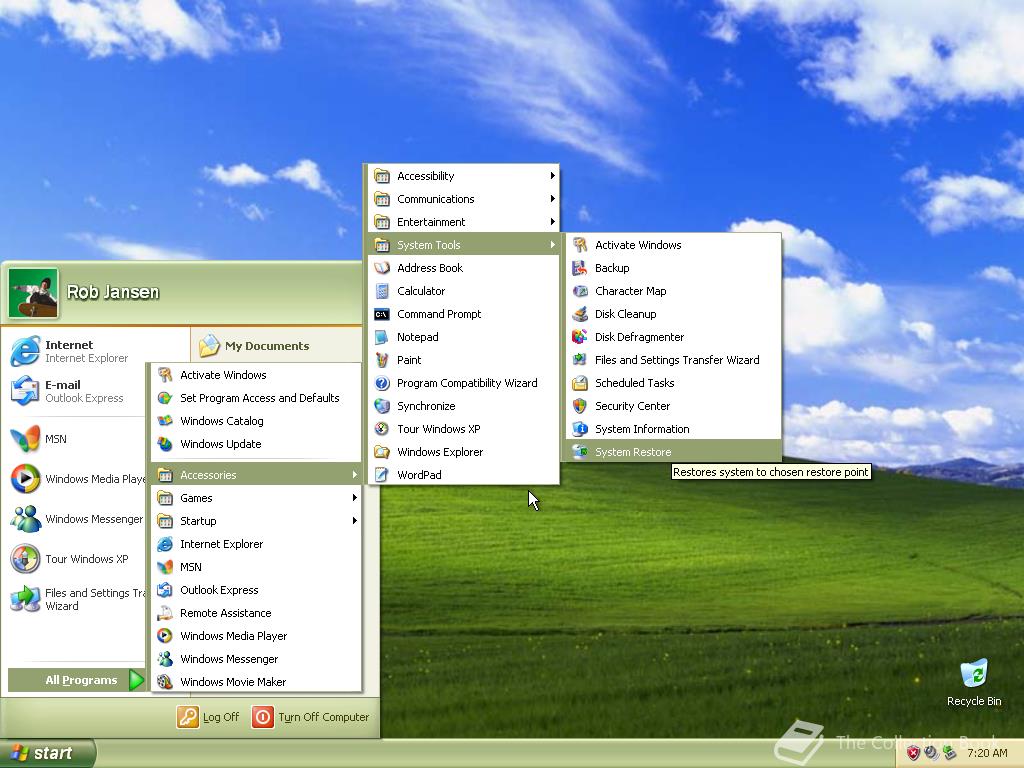The width and height of the screenshot is (1024, 768).
Task: Launch Paint icon
Action: tap(381, 360)
